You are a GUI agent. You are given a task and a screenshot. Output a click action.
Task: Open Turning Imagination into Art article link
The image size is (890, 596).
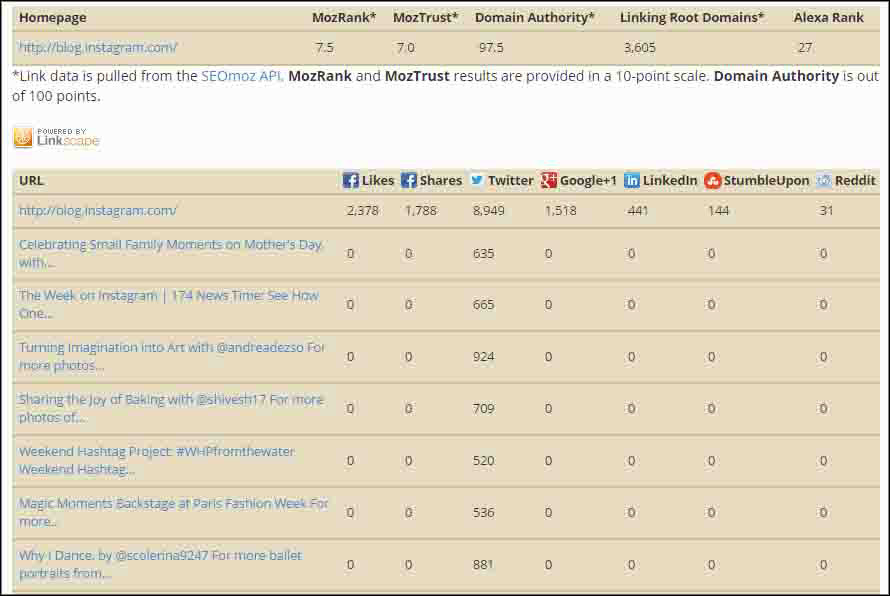172,347
